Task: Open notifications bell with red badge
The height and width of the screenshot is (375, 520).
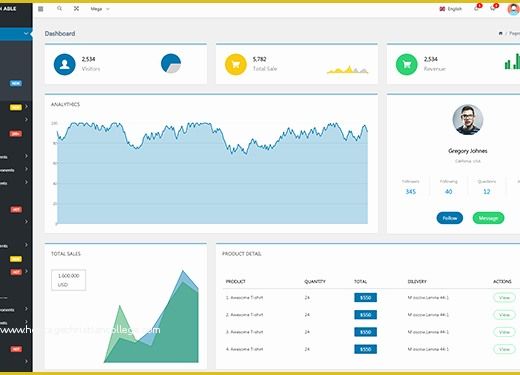Action: tap(477, 8)
